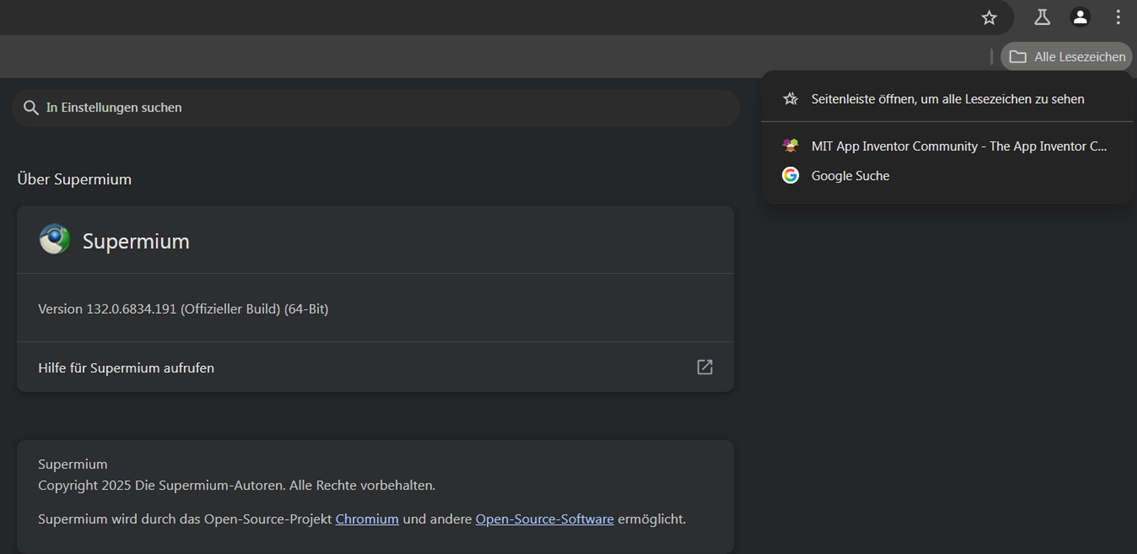The image size is (1137, 554).
Task: Click the version 132.0.6834.191 text
Action: click(x=183, y=309)
